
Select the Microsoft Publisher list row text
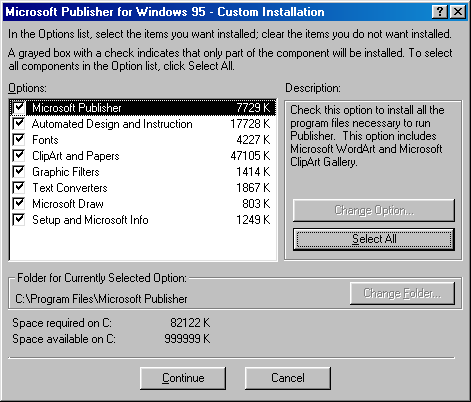[x=77, y=108]
